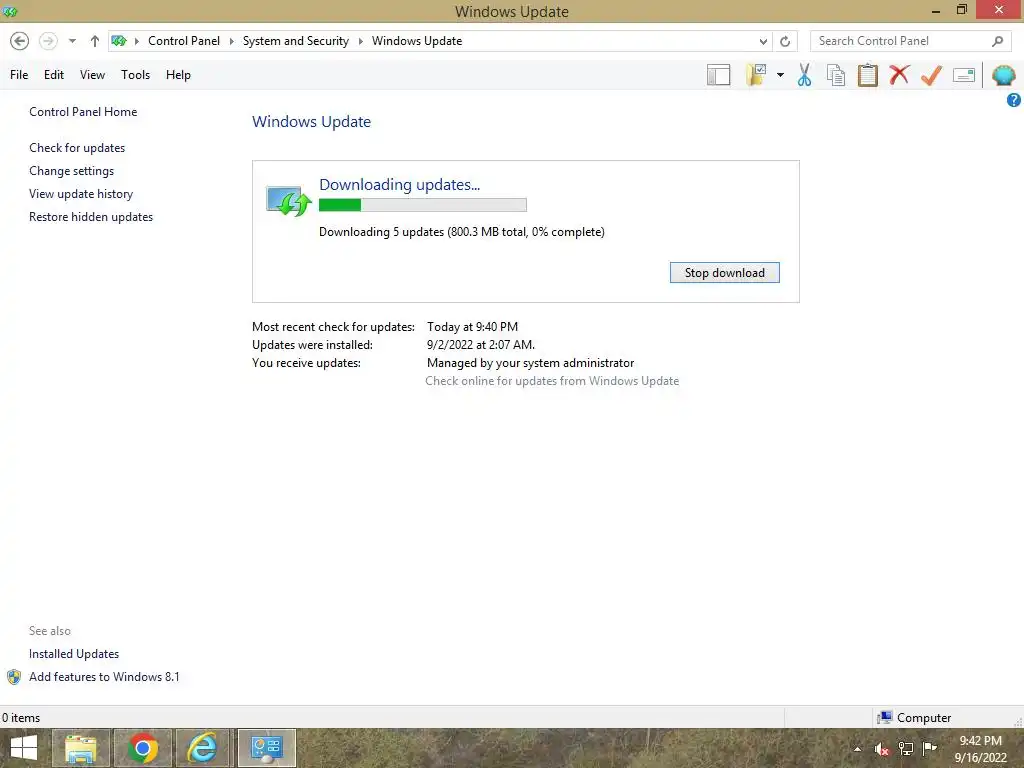
Task: Click the Stop download button
Action: tap(724, 272)
